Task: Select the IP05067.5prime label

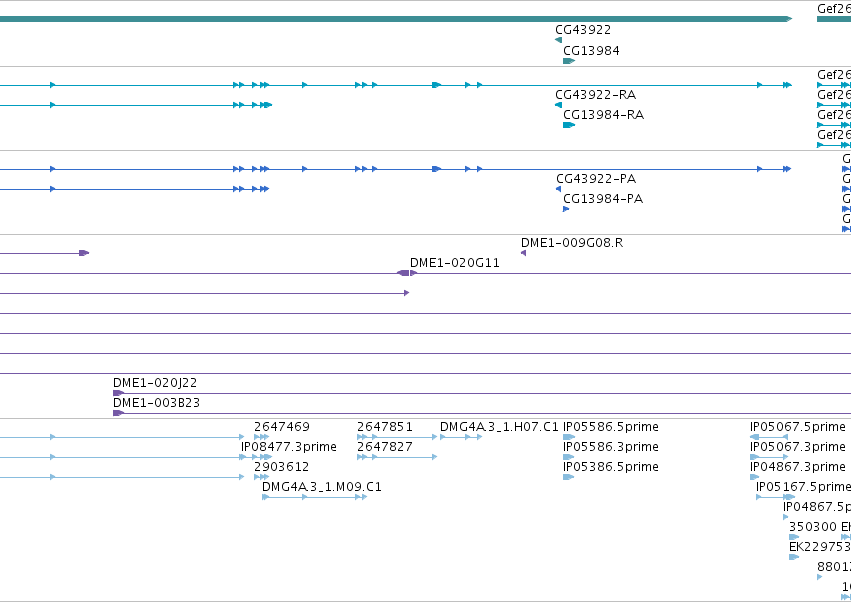Action: pyautogui.click(x=798, y=427)
